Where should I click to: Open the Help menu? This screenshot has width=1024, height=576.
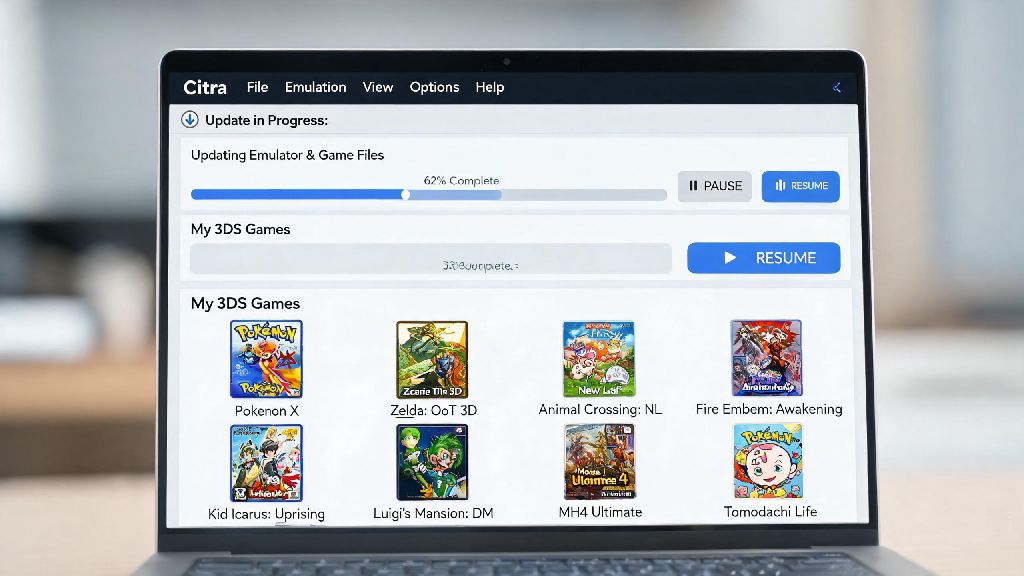click(x=490, y=87)
